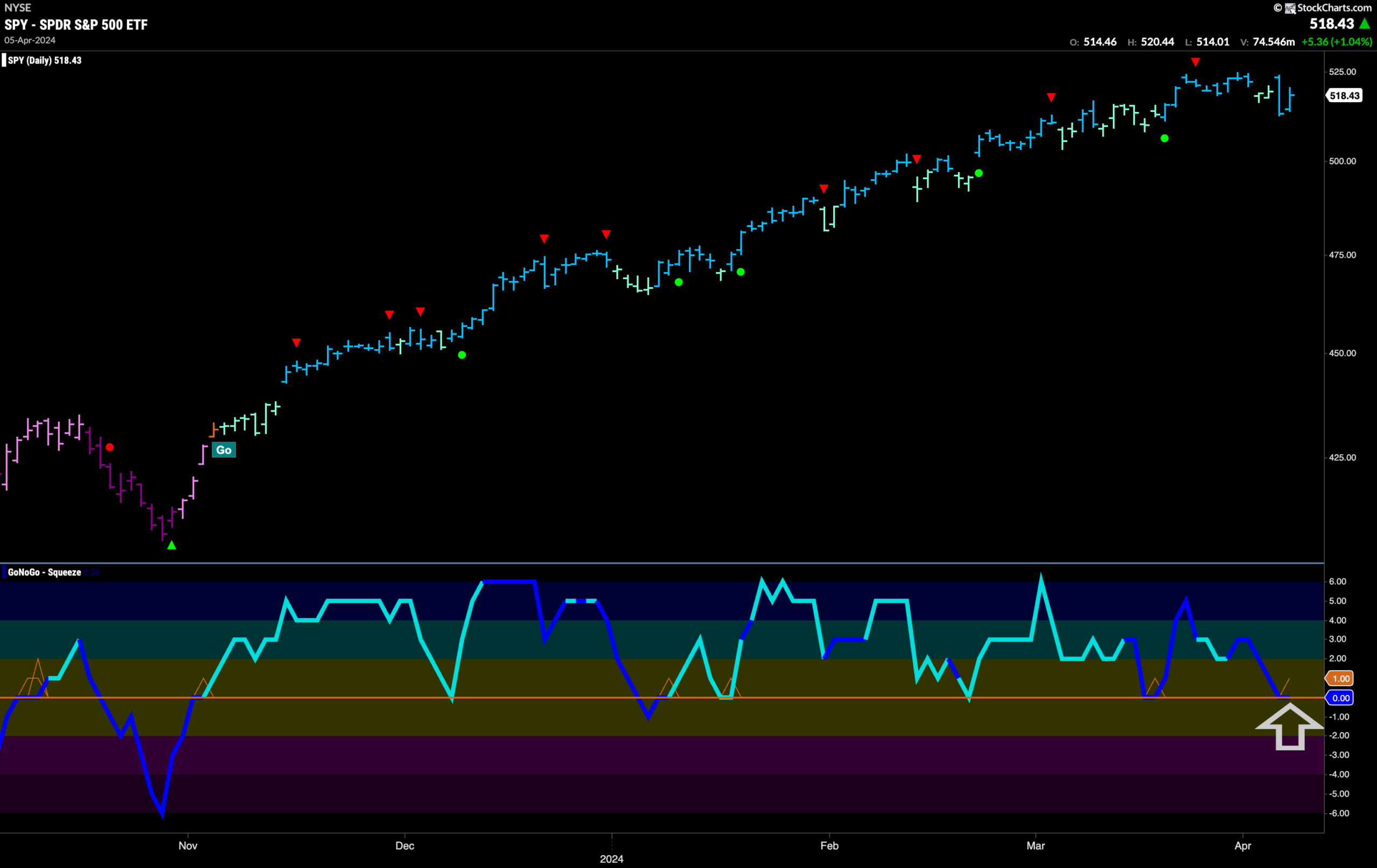Click the open value '514.46'

coord(1099,42)
